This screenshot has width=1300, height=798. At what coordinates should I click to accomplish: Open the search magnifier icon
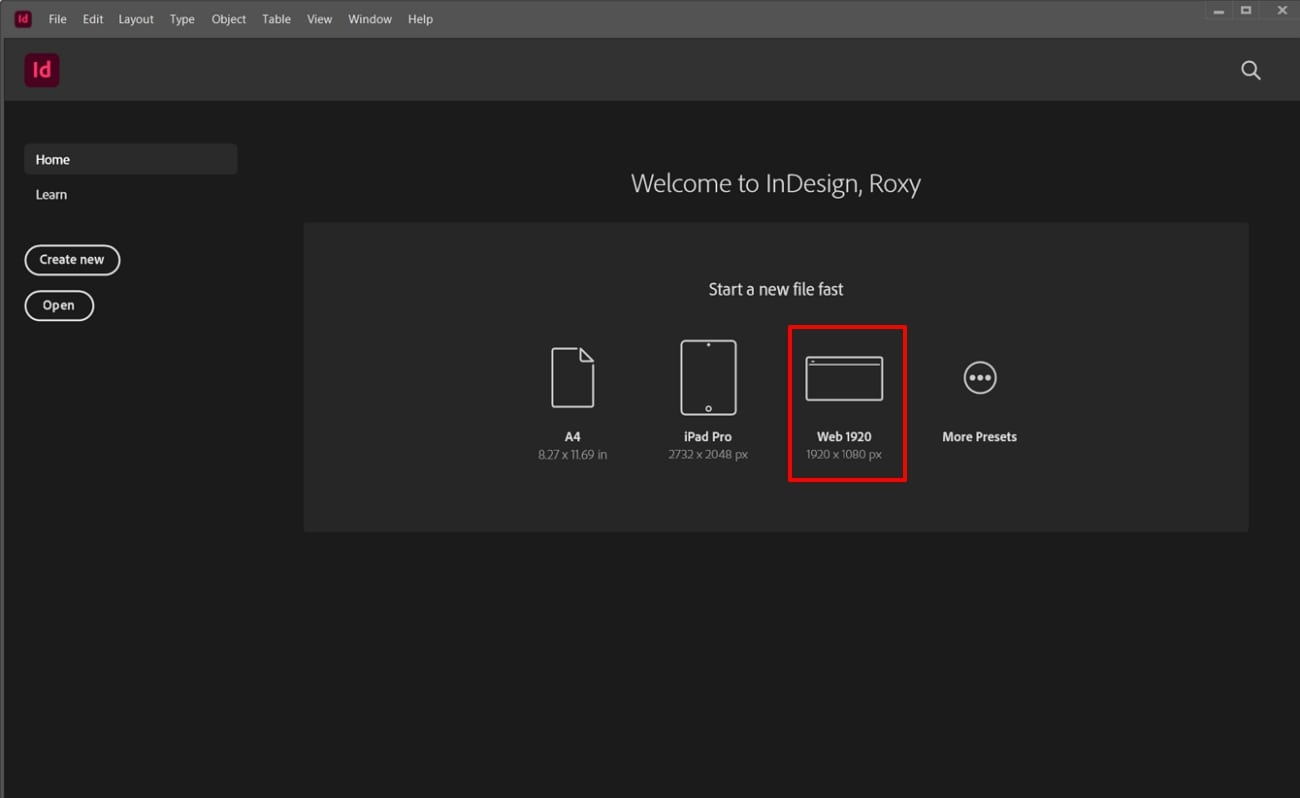click(1251, 70)
